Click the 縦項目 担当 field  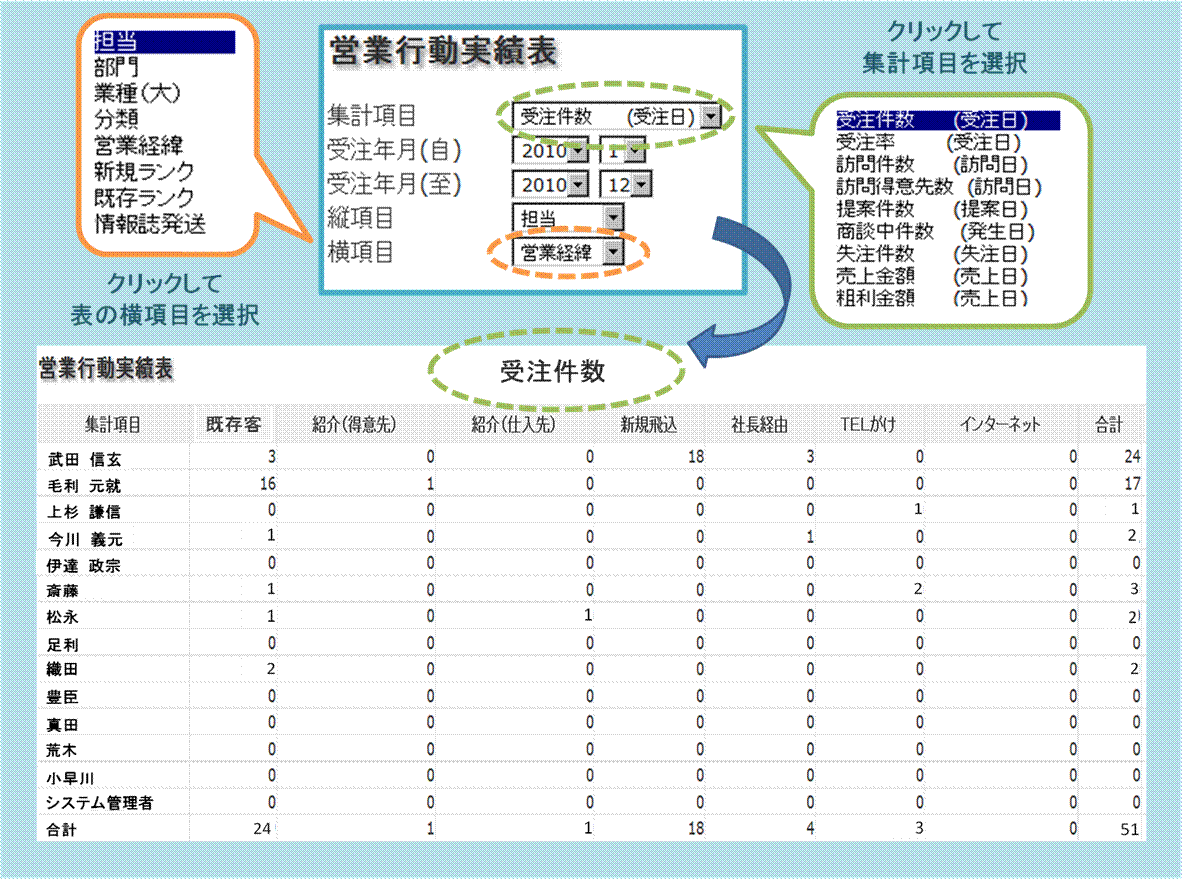tap(568, 219)
